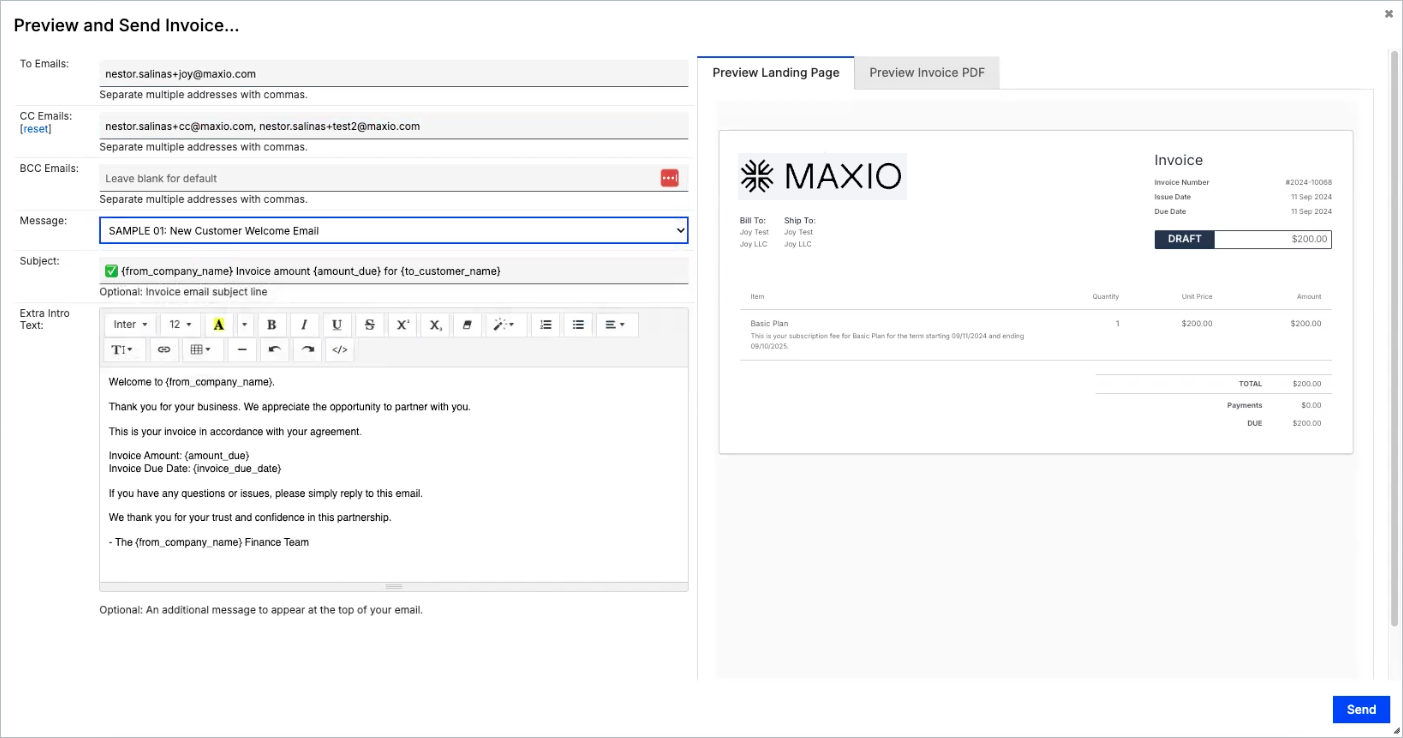Click the Send button
The image size is (1403, 738).
pos(1361,709)
